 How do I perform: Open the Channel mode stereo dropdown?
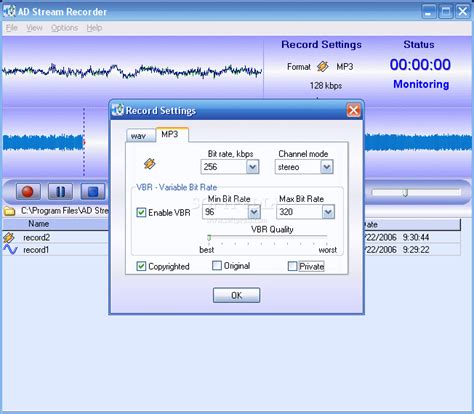pos(327,167)
